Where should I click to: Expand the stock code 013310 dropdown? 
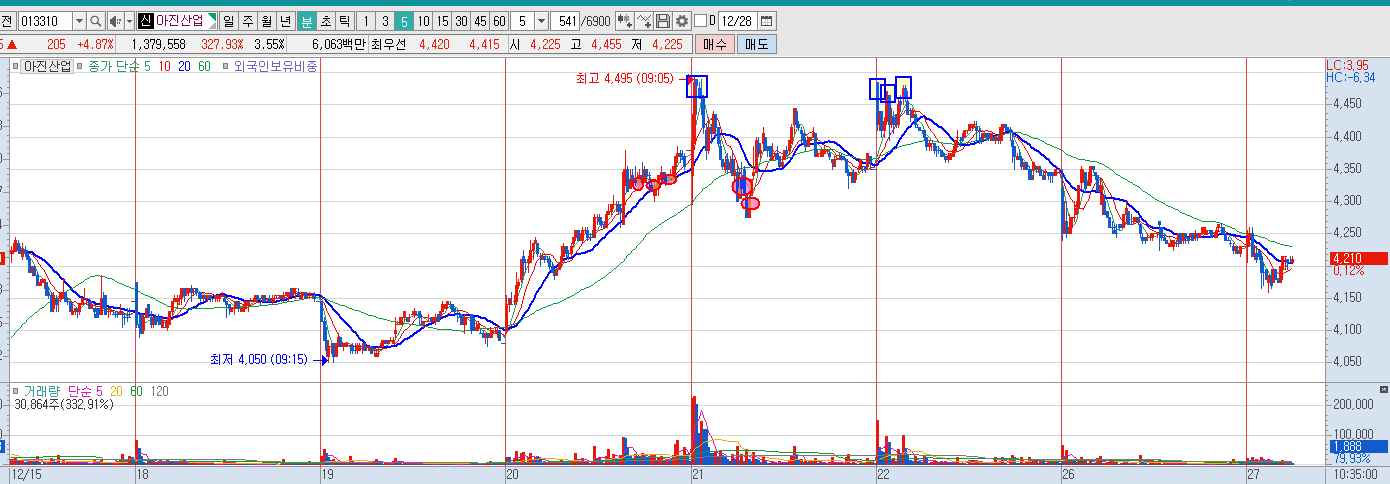click(x=79, y=21)
